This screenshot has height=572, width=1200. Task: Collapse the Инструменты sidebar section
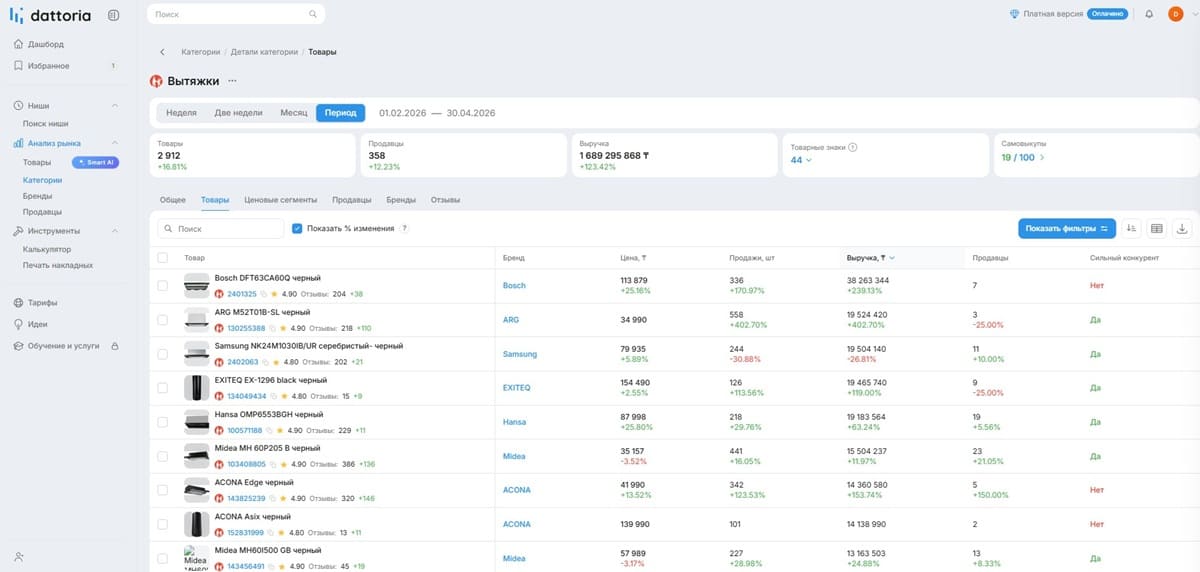click(x=115, y=231)
